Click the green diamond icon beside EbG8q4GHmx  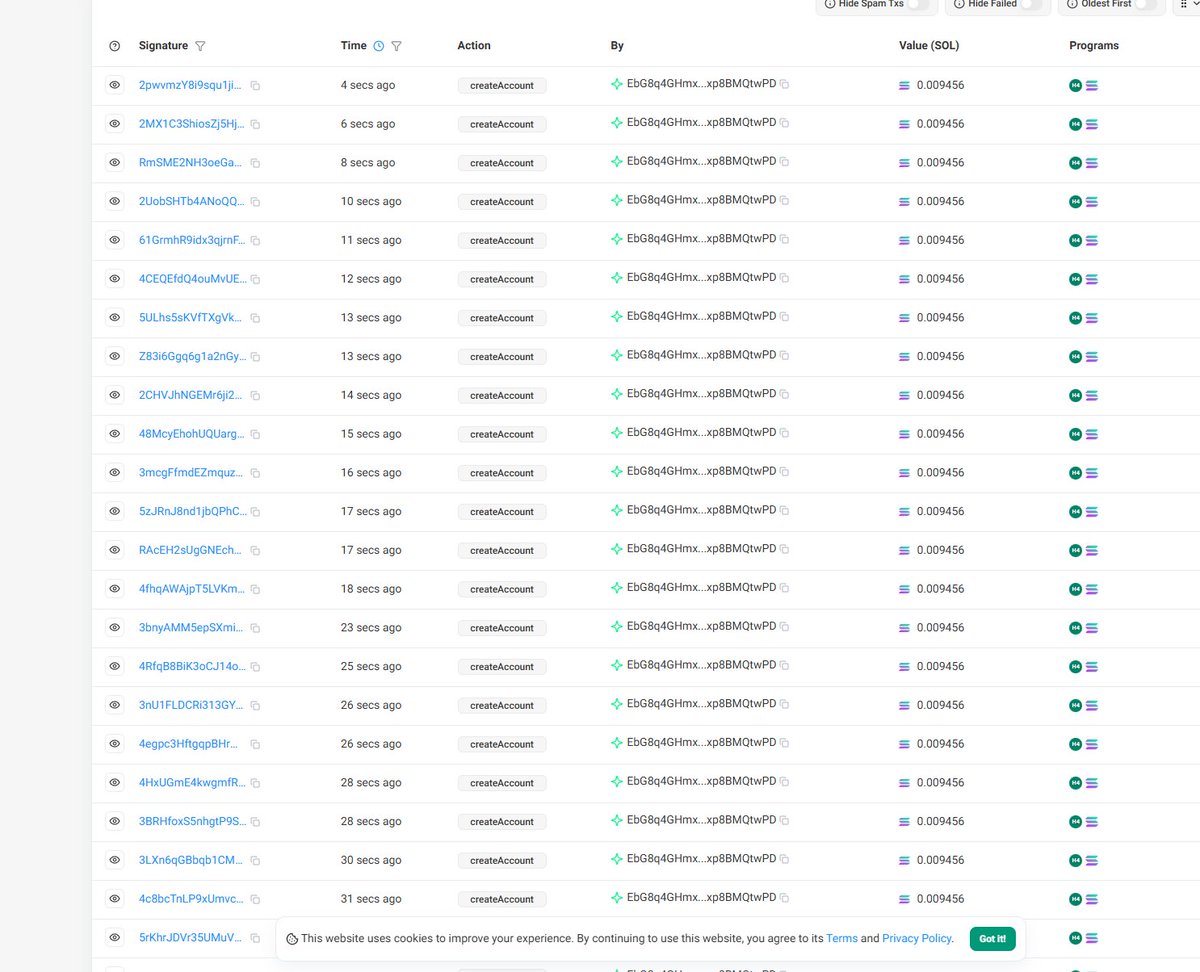[x=616, y=84]
